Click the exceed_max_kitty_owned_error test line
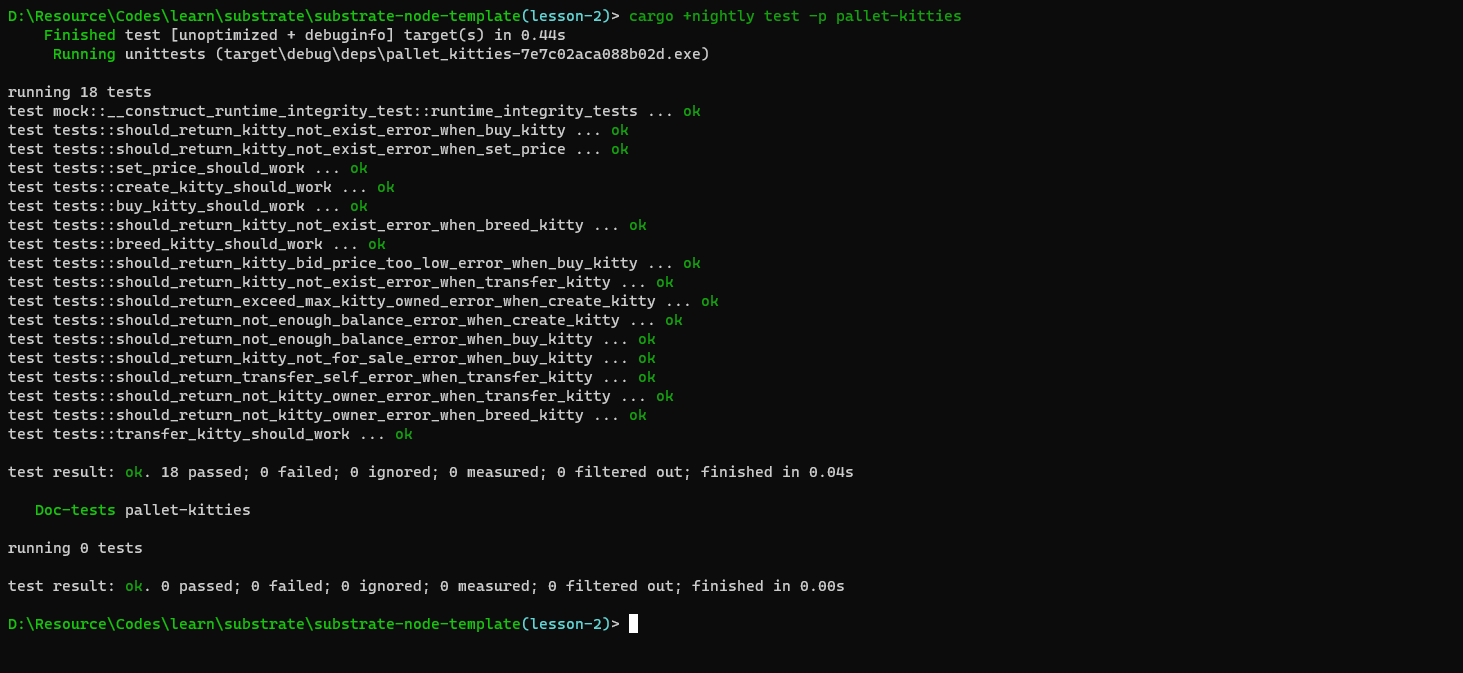 pyautogui.click(x=363, y=301)
